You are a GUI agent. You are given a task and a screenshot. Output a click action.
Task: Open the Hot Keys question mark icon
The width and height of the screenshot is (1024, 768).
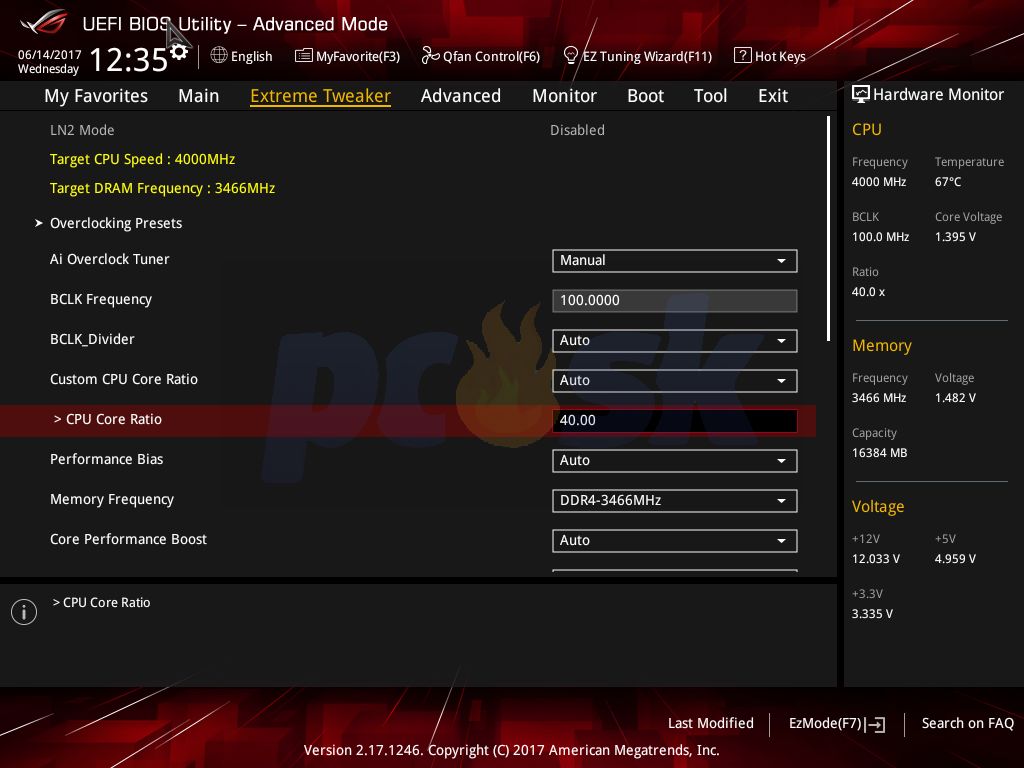point(742,56)
